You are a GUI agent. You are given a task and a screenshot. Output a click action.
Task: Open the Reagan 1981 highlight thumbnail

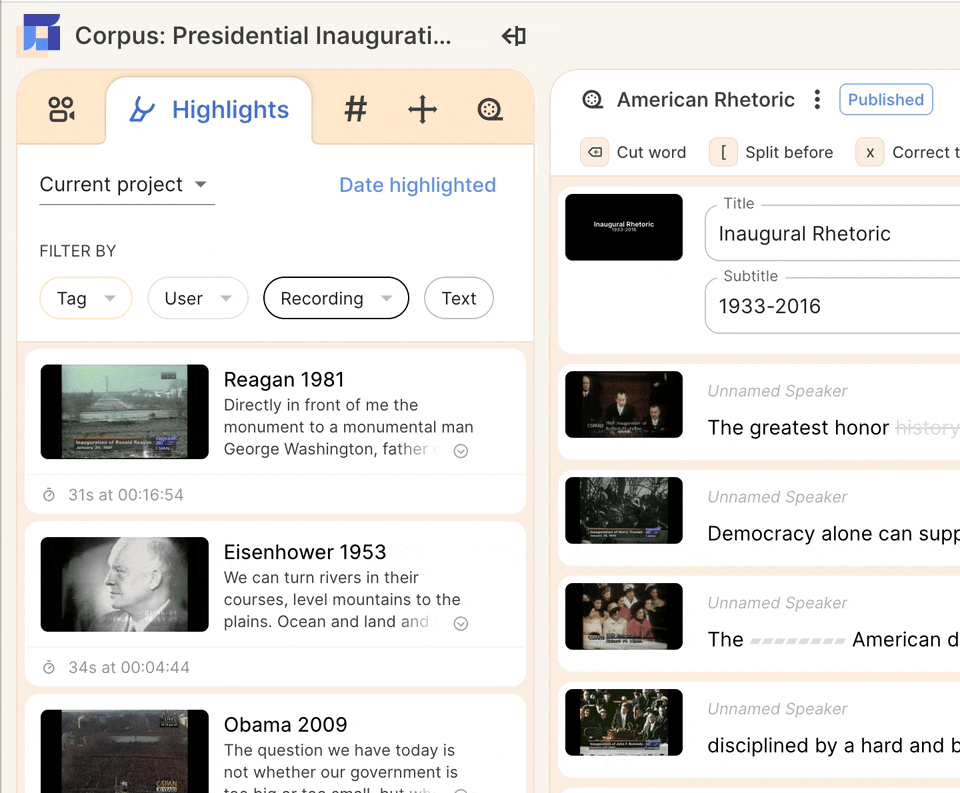pos(124,412)
